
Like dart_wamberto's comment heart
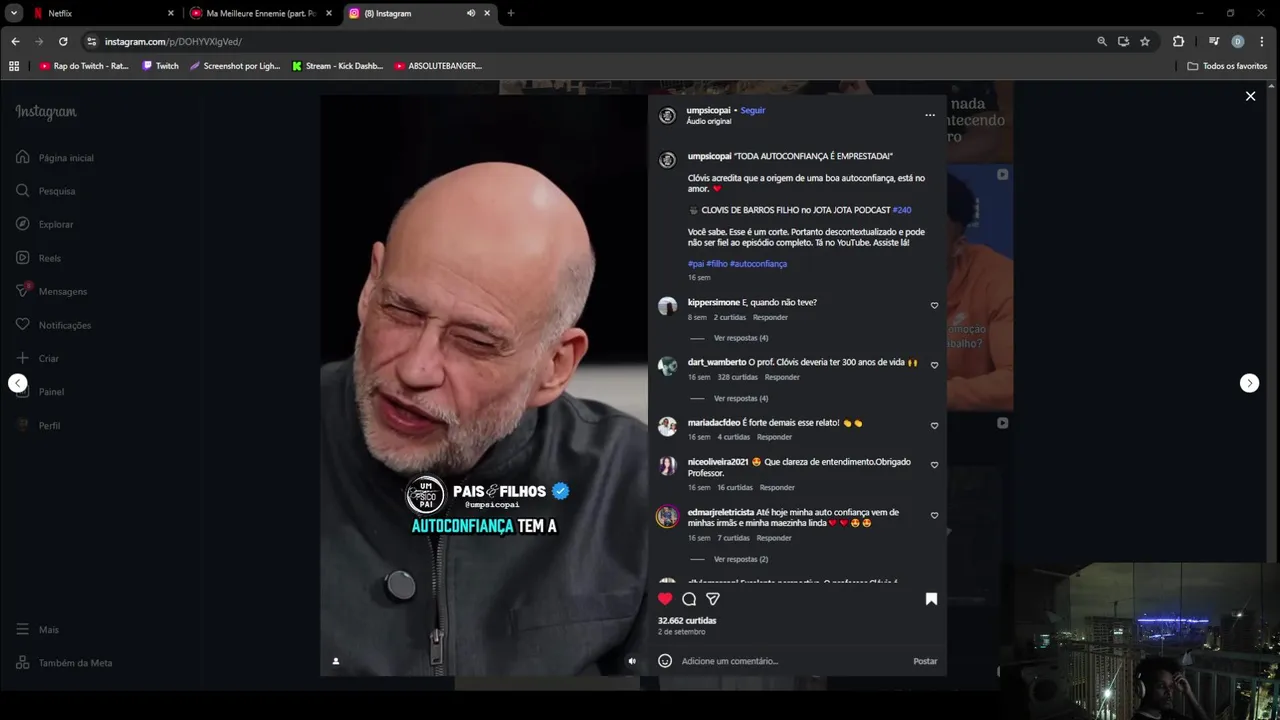935,365
